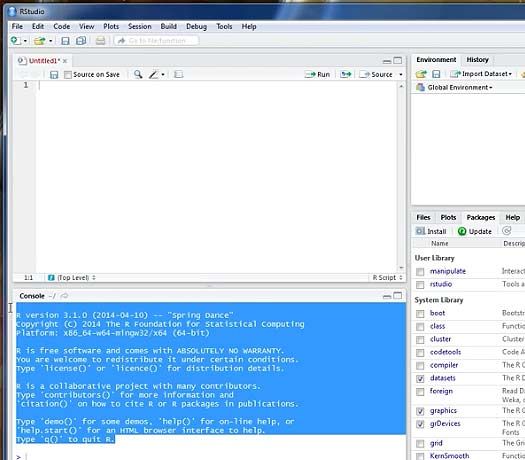Viewport: 525px width, 460px height.
Task: Open the R Script file type selector
Action: click(x=387, y=278)
